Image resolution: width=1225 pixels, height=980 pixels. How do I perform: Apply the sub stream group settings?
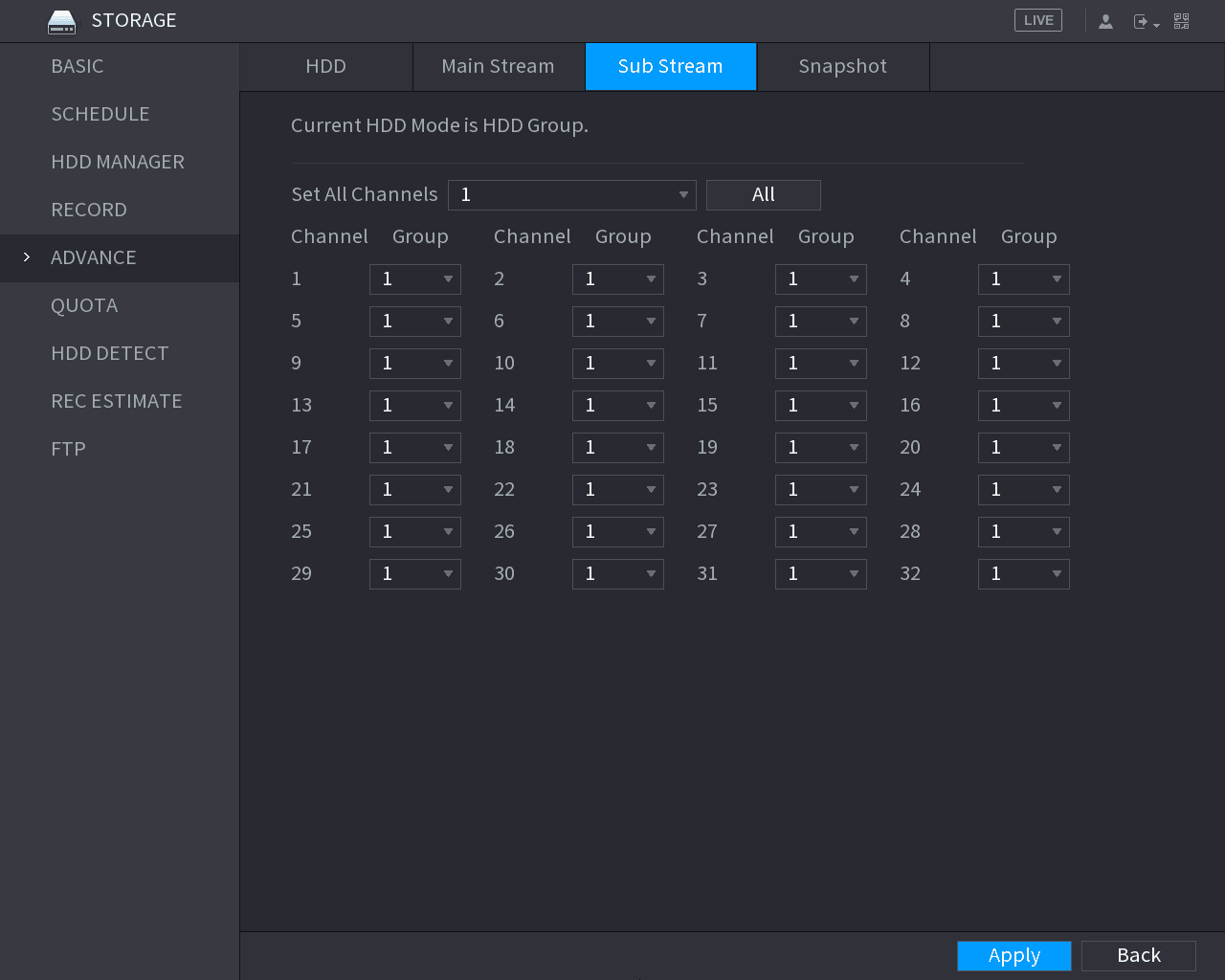1014,955
